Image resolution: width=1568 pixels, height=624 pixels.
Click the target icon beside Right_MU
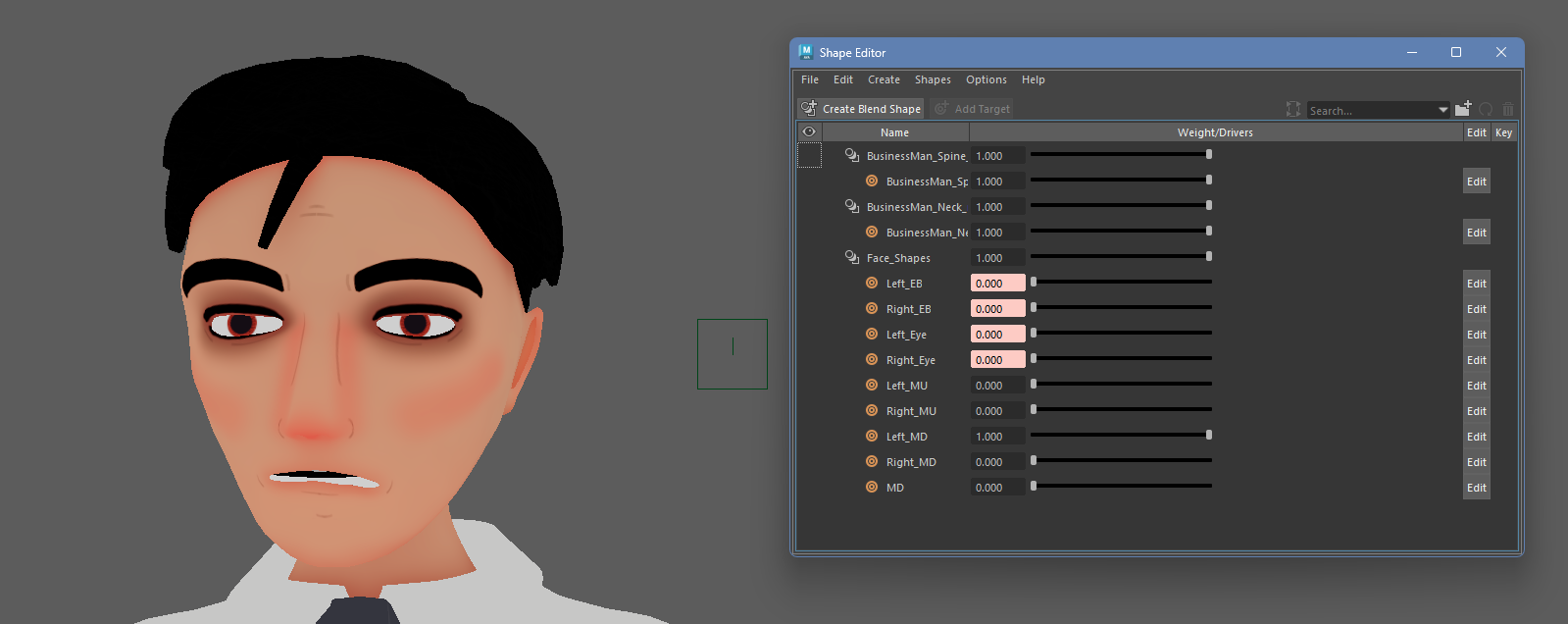click(x=872, y=410)
